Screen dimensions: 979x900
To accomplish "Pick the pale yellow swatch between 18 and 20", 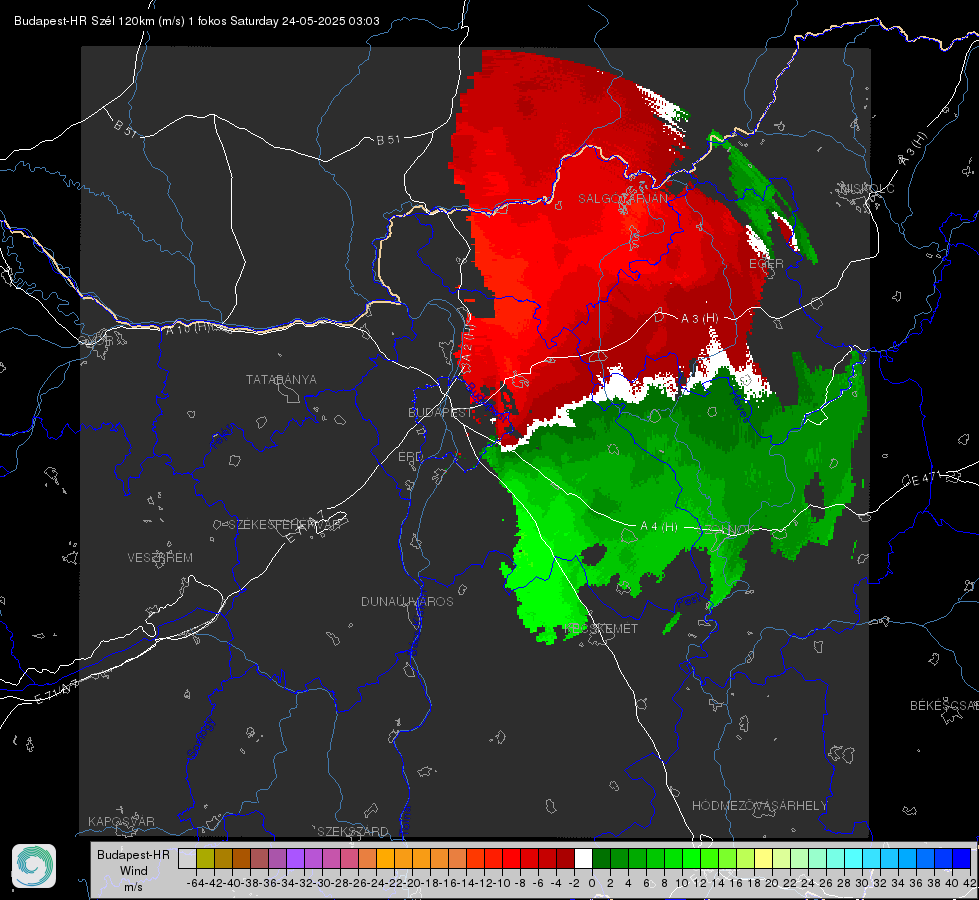I will (764, 858).
